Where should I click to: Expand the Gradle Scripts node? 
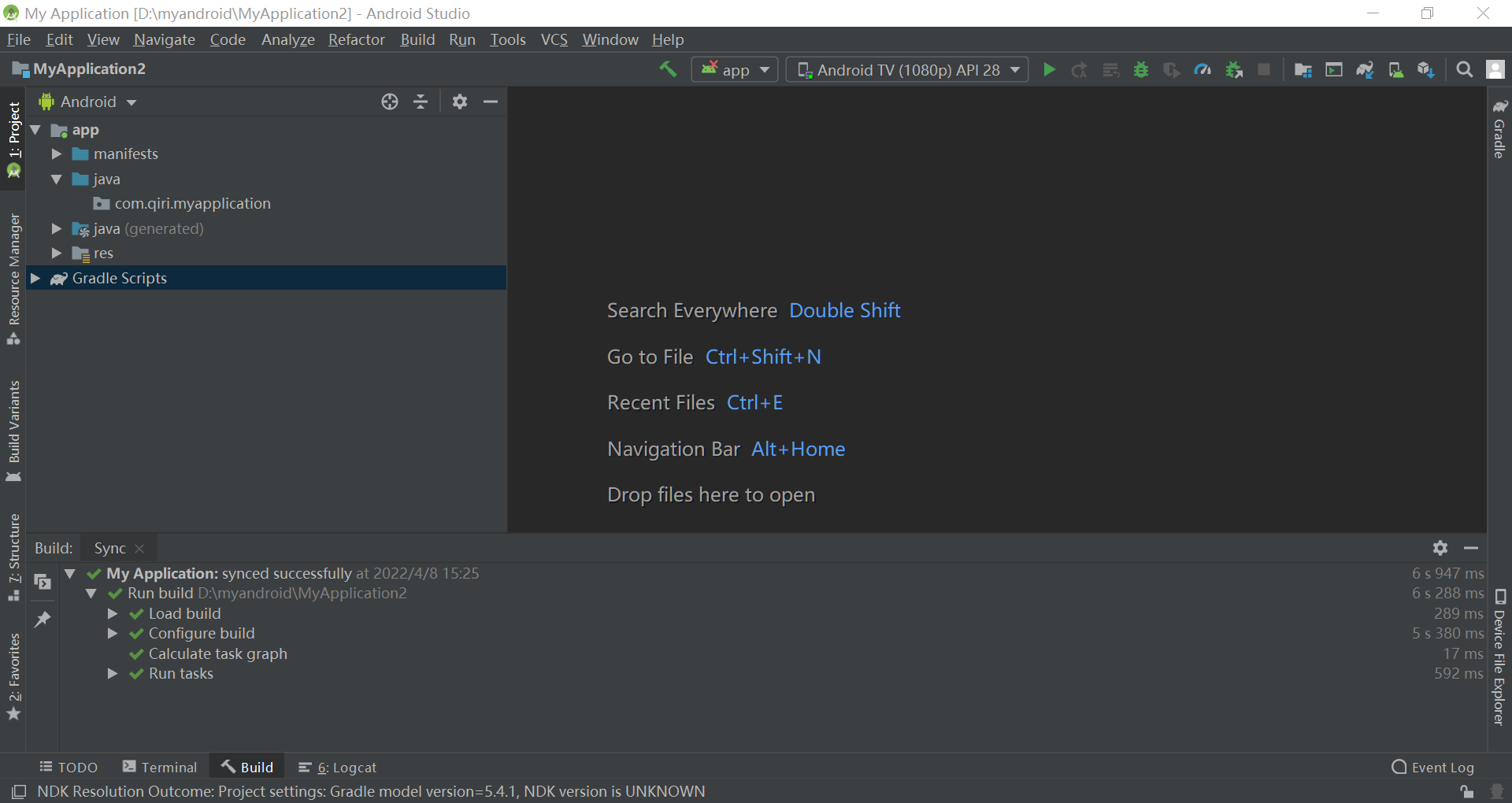[x=35, y=278]
